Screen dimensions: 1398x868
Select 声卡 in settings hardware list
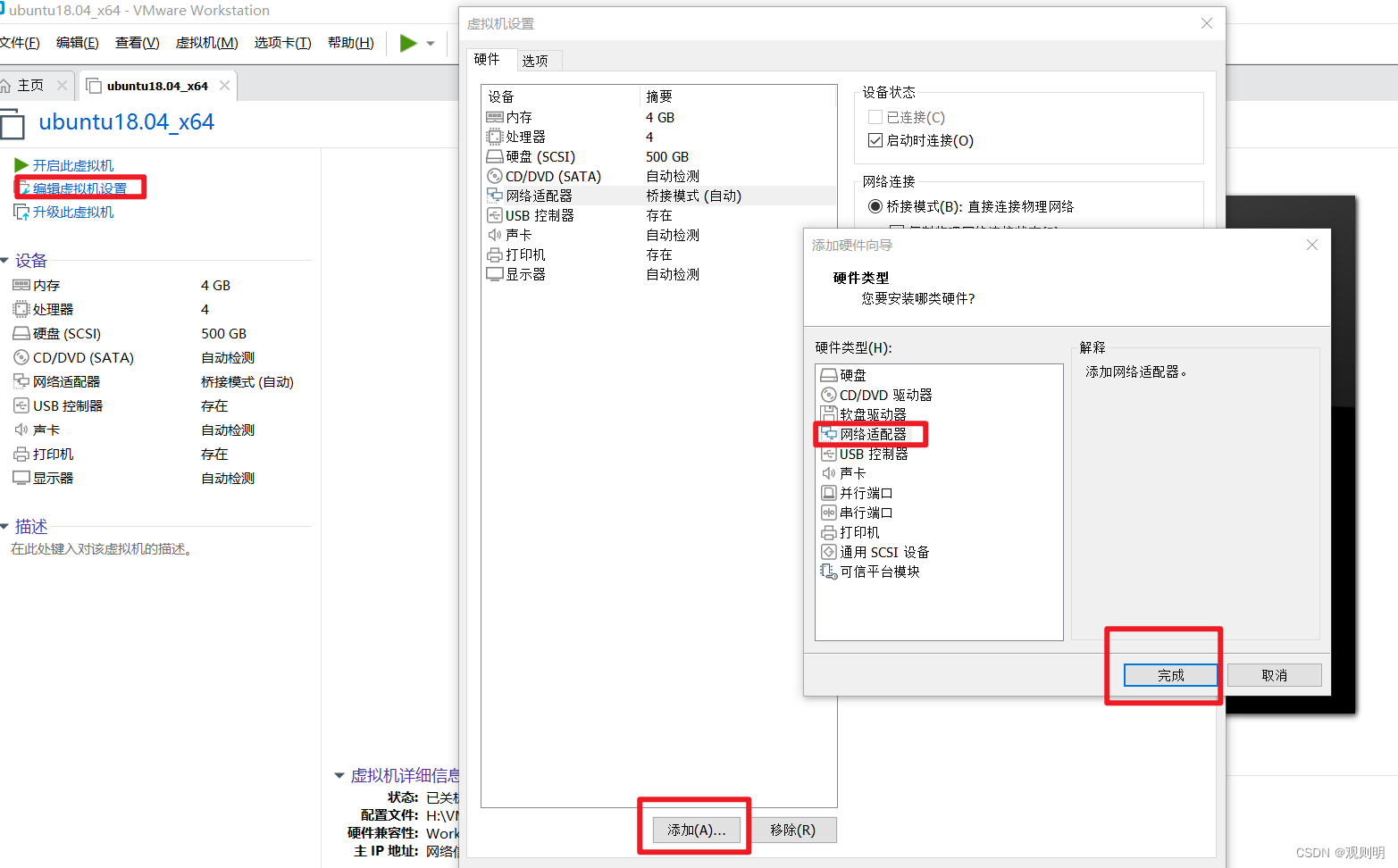pyautogui.click(x=659, y=235)
